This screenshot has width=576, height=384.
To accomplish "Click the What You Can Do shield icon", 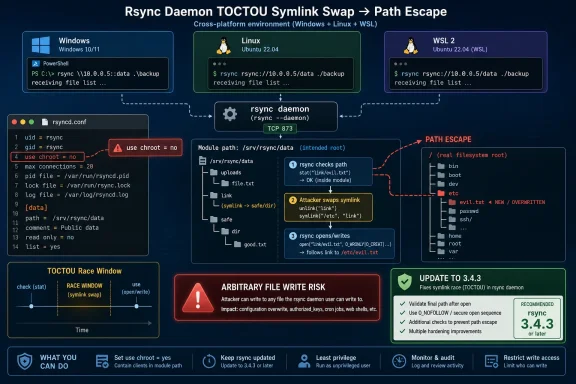I will [x=25, y=361].
